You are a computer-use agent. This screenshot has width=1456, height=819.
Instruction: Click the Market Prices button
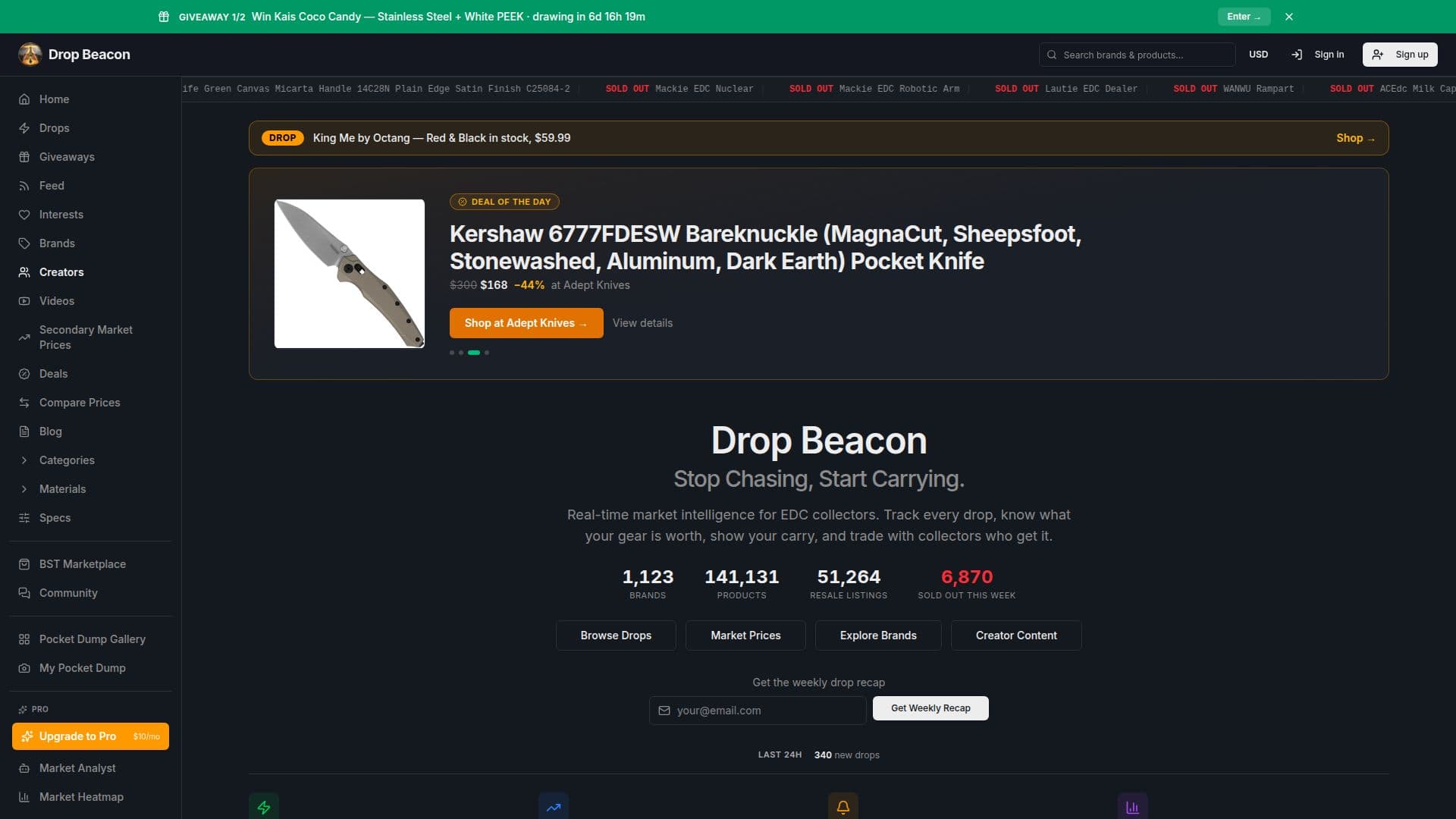pos(745,635)
